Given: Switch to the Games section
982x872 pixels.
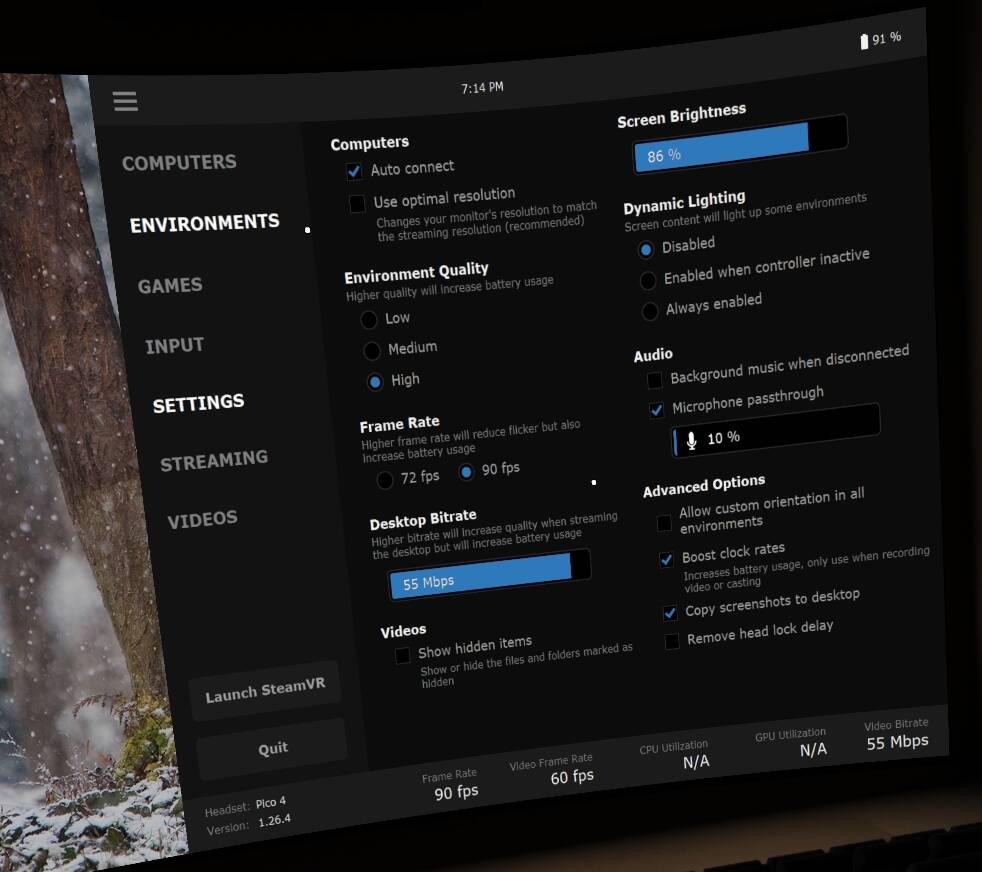Looking at the screenshot, I should coord(170,286).
